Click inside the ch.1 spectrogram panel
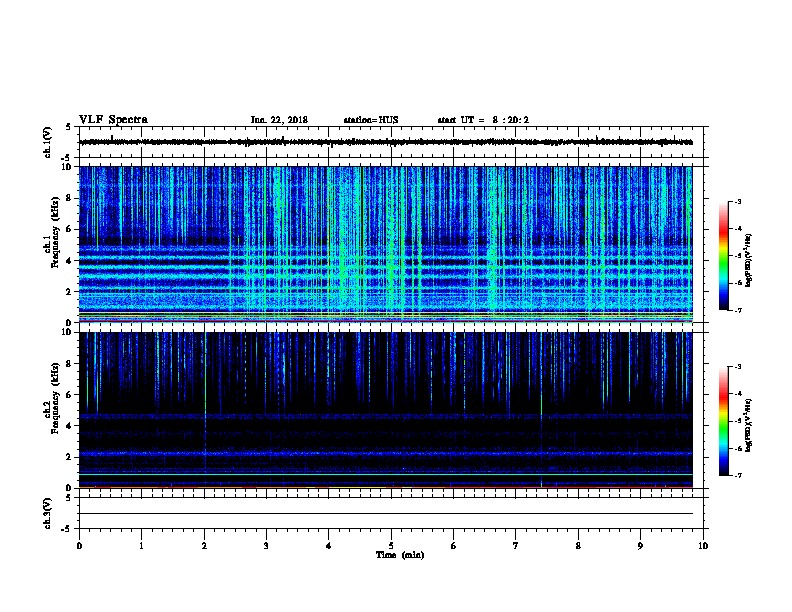This screenshot has height=612, width=792. point(386,244)
